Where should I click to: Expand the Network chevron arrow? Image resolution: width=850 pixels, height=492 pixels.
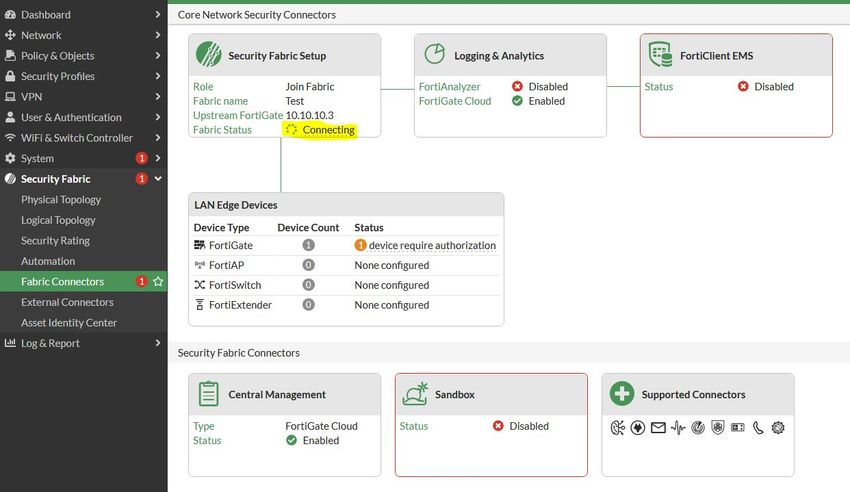click(158, 35)
